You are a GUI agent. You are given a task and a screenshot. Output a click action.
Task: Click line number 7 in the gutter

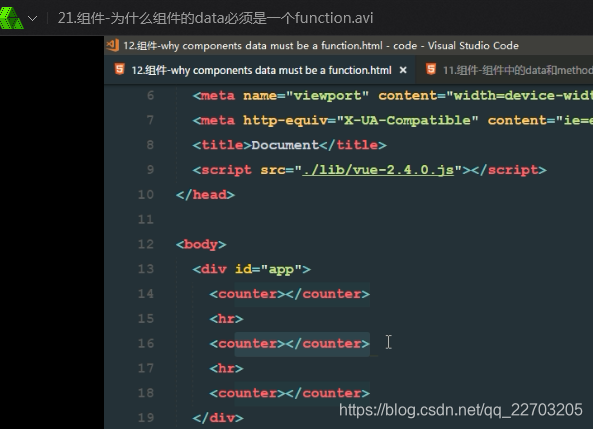150,120
